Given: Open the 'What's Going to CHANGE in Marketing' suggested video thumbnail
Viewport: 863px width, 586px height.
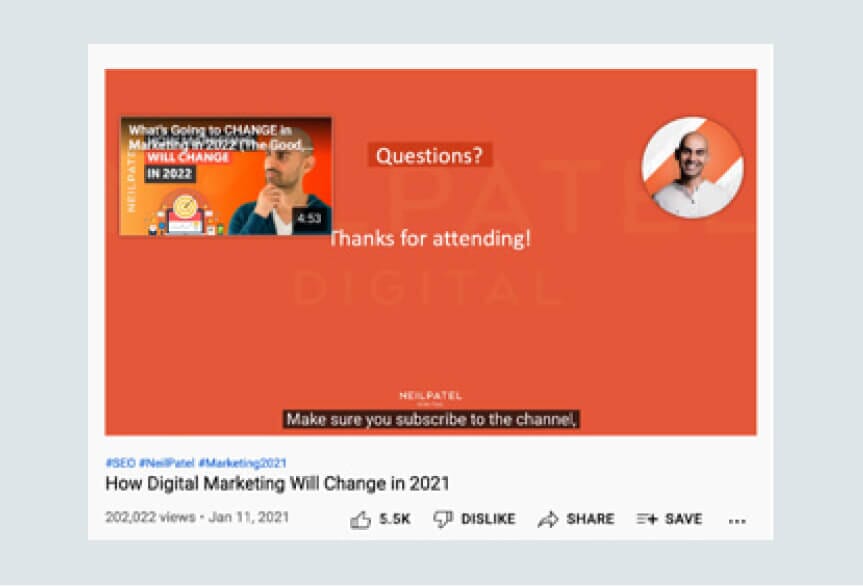Looking at the screenshot, I should pos(226,176).
